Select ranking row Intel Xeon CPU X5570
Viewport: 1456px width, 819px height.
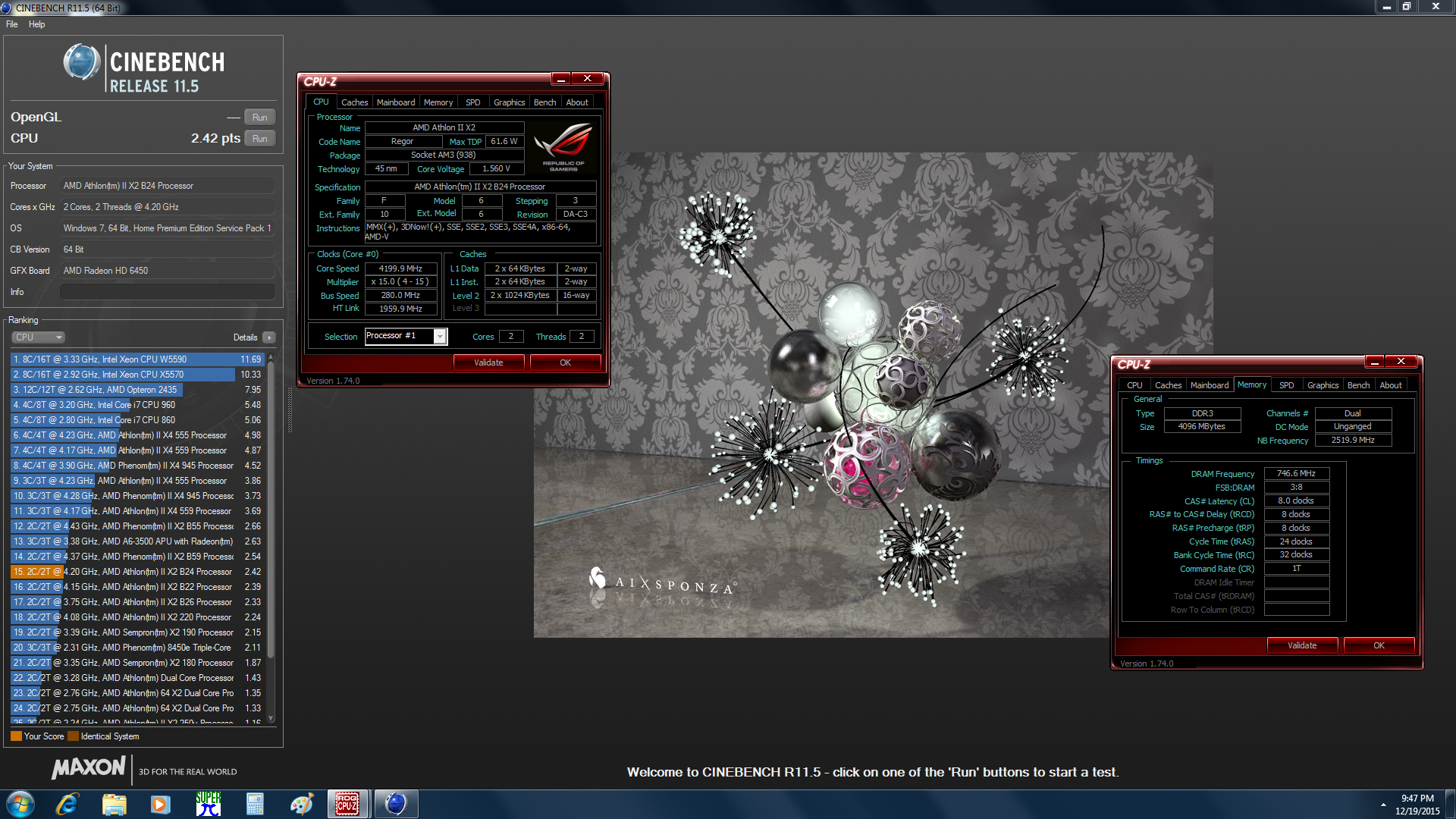[137, 375]
